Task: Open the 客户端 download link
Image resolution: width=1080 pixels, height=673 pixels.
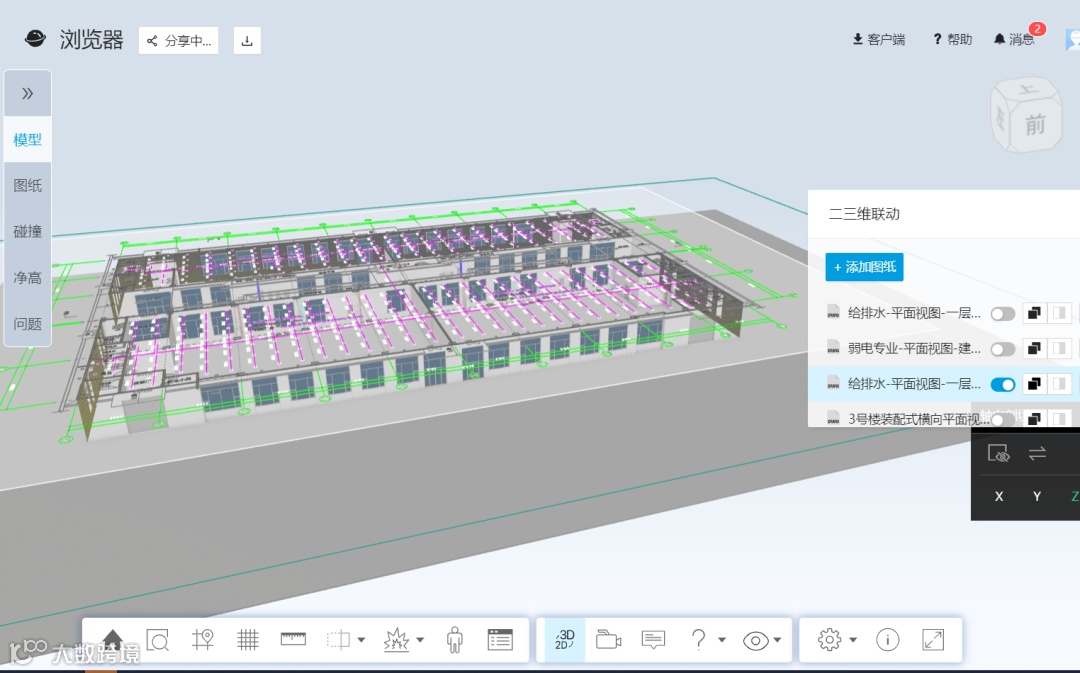Action: coord(879,39)
